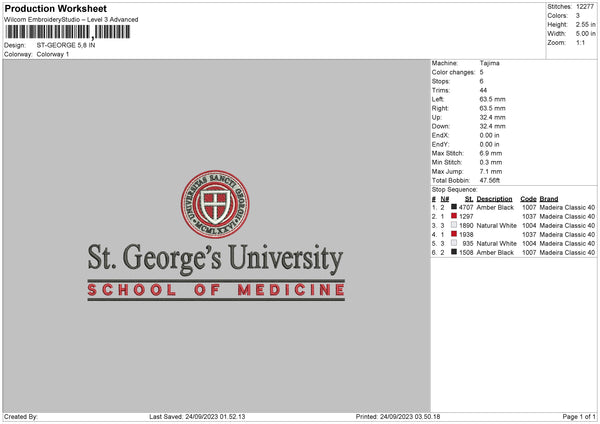Click the 'St.' column header
Image resolution: width=600 pixels, height=424 pixels.
click(x=469, y=199)
